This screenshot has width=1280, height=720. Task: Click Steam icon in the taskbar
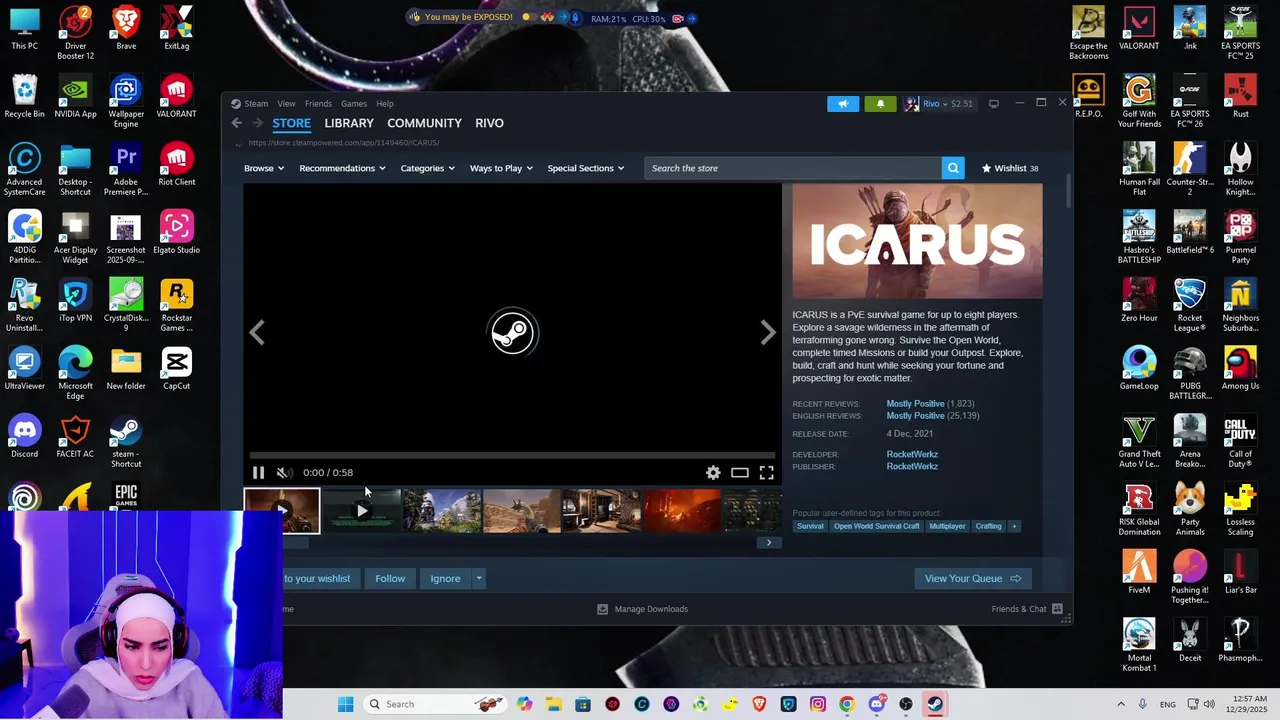click(934, 704)
